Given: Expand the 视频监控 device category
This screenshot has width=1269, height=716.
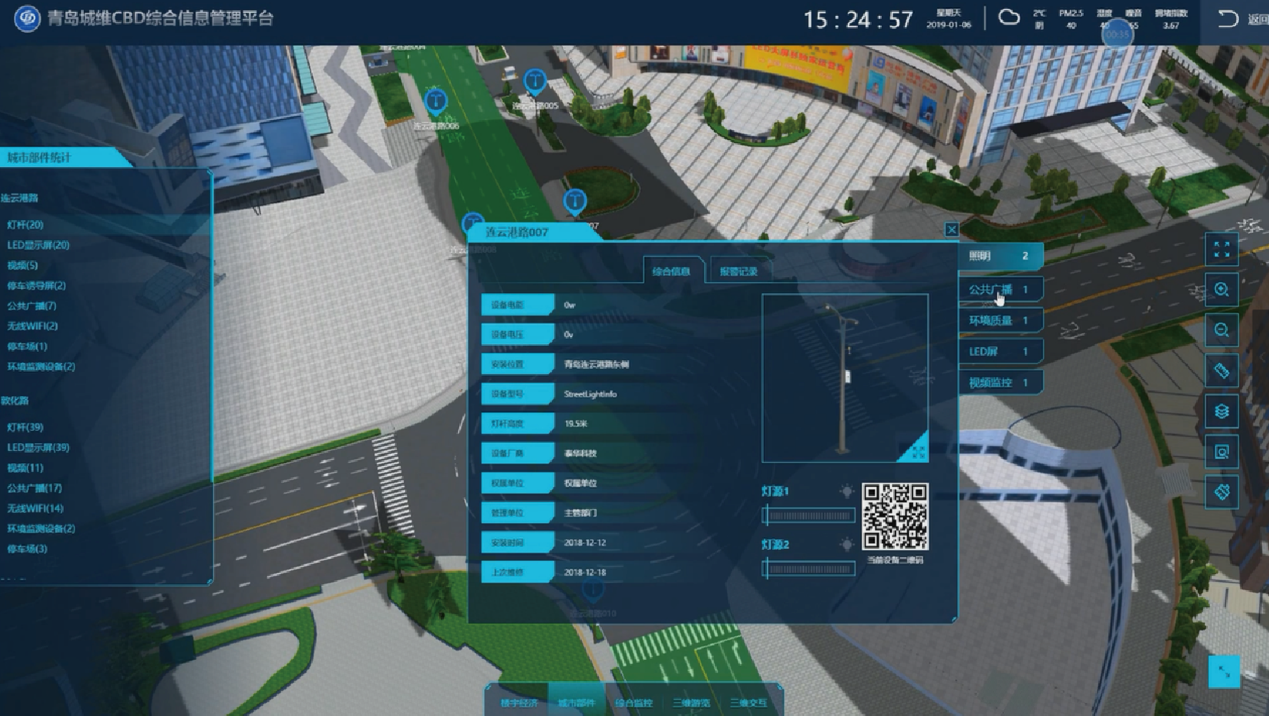Looking at the screenshot, I should point(999,382).
